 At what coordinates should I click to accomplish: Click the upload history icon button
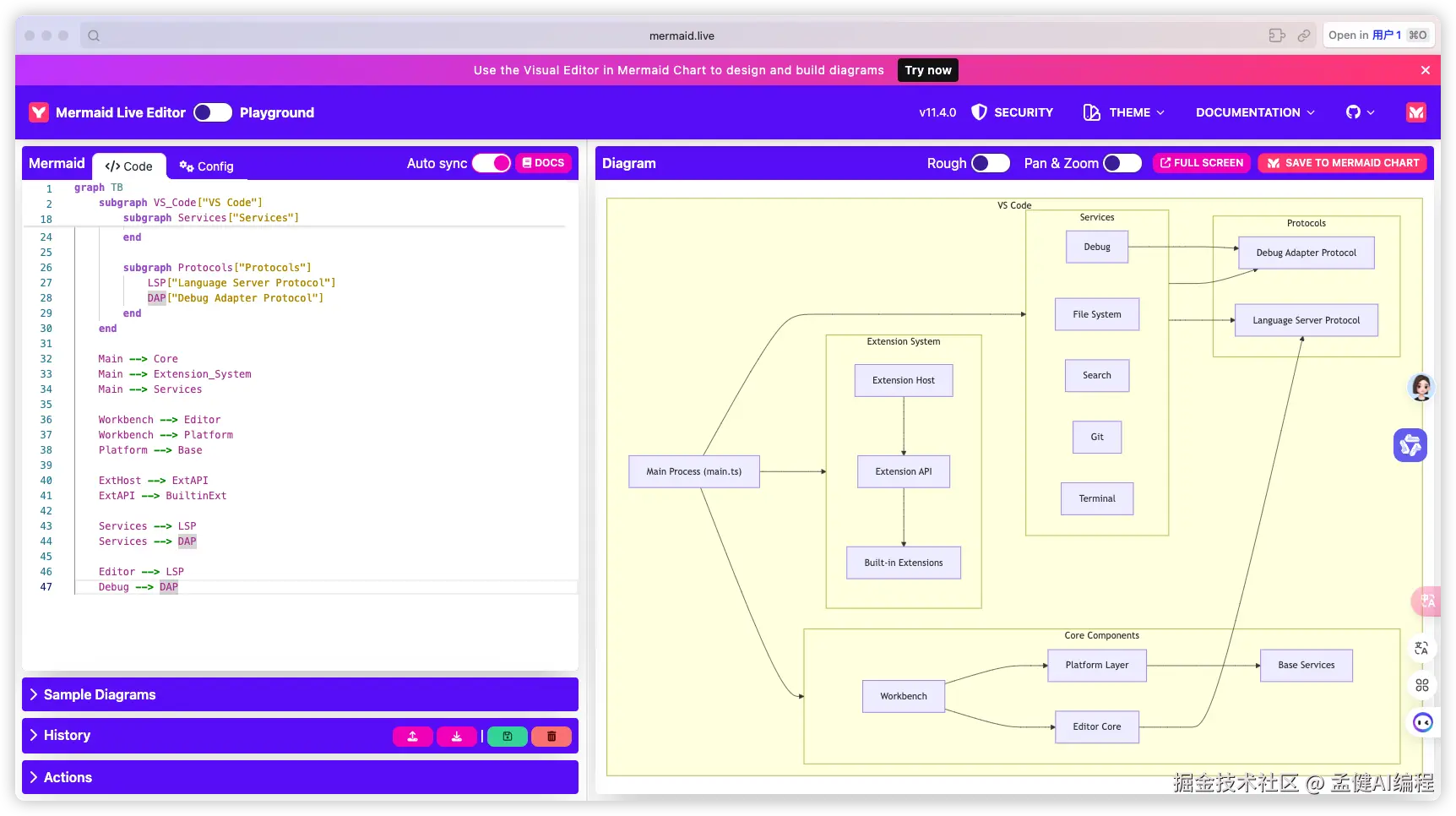413,737
